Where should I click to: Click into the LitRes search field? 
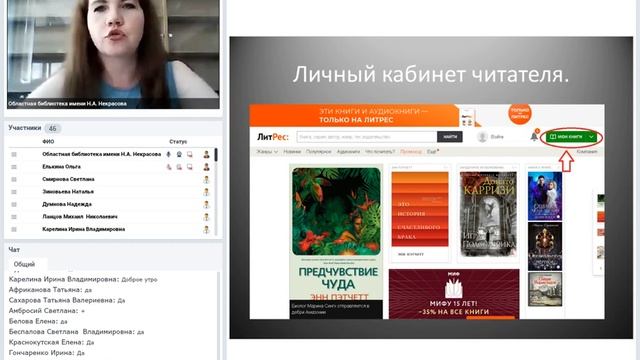click(x=367, y=137)
